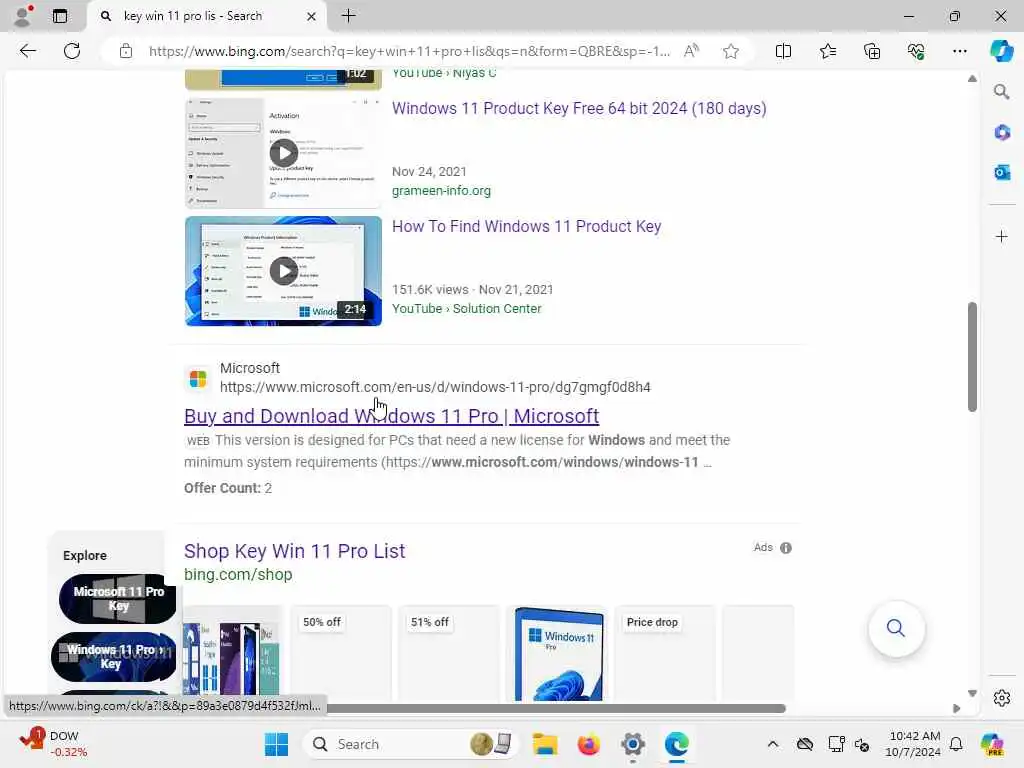1024x768 pixels.
Task: Play the How To Find Product Key video
Action: pyautogui.click(x=283, y=271)
